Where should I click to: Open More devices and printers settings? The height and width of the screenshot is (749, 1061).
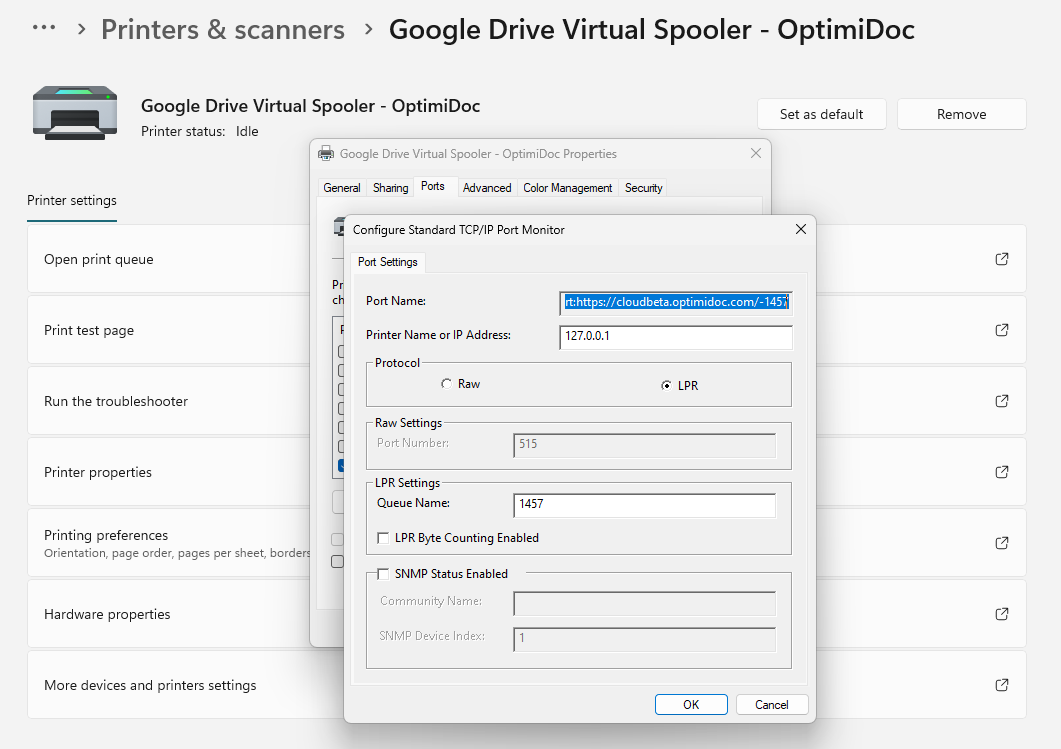(x=526, y=685)
